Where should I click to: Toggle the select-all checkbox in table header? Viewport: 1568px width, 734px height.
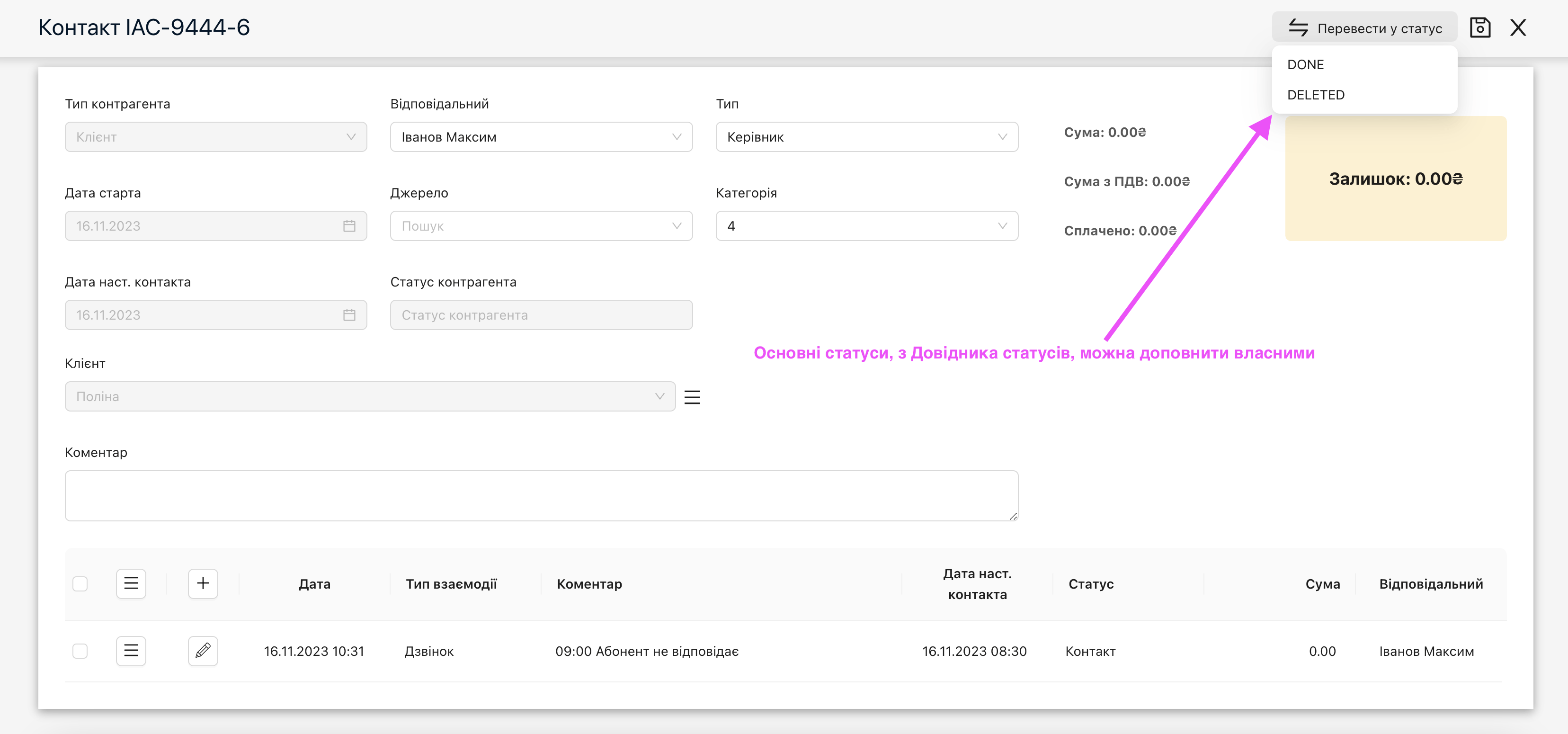pos(80,584)
